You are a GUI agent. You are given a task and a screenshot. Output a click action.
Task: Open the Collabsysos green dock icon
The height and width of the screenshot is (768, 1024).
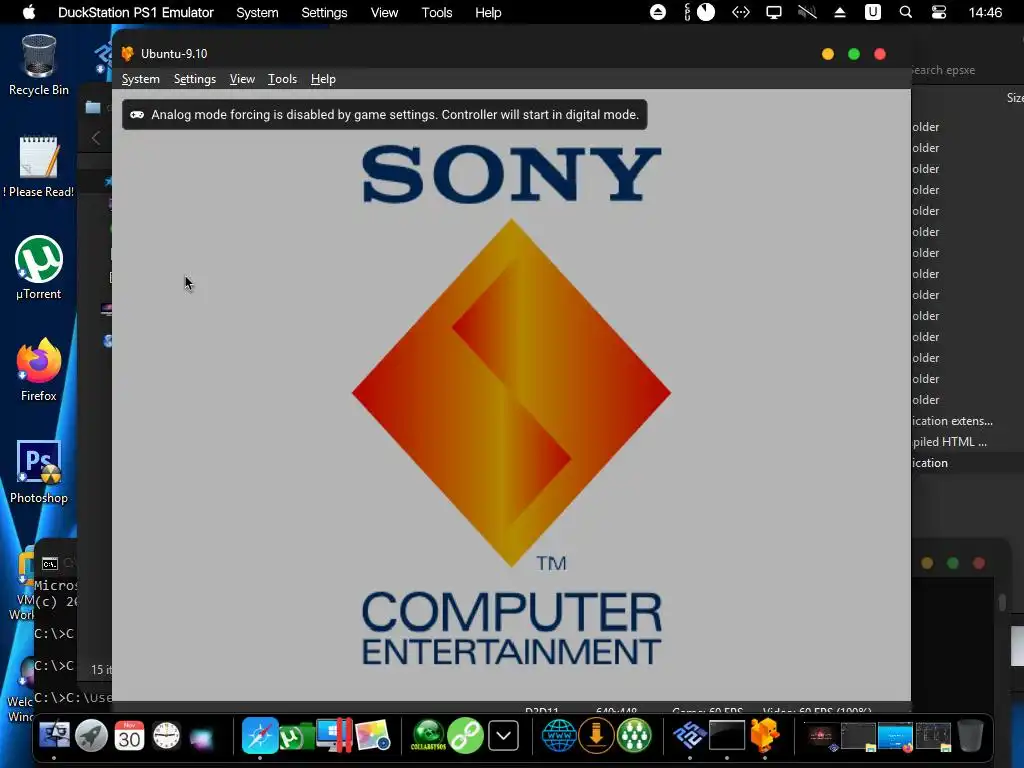coord(428,735)
